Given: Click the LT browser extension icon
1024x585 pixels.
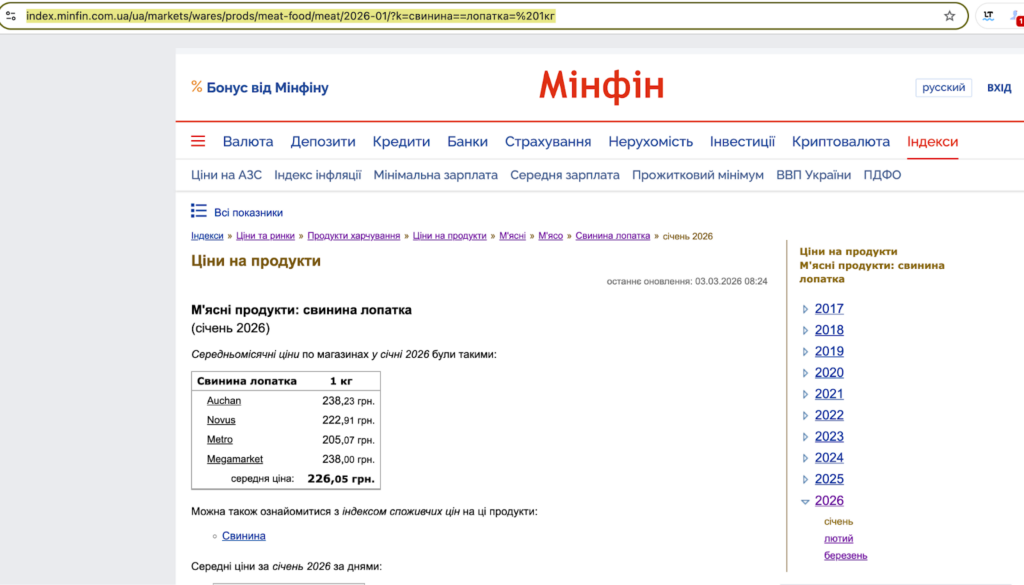Looking at the screenshot, I should (x=988, y=16).
